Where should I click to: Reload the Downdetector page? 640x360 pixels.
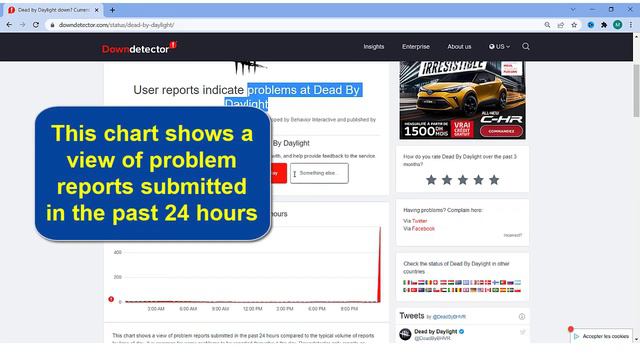click(x=36, y=25)
